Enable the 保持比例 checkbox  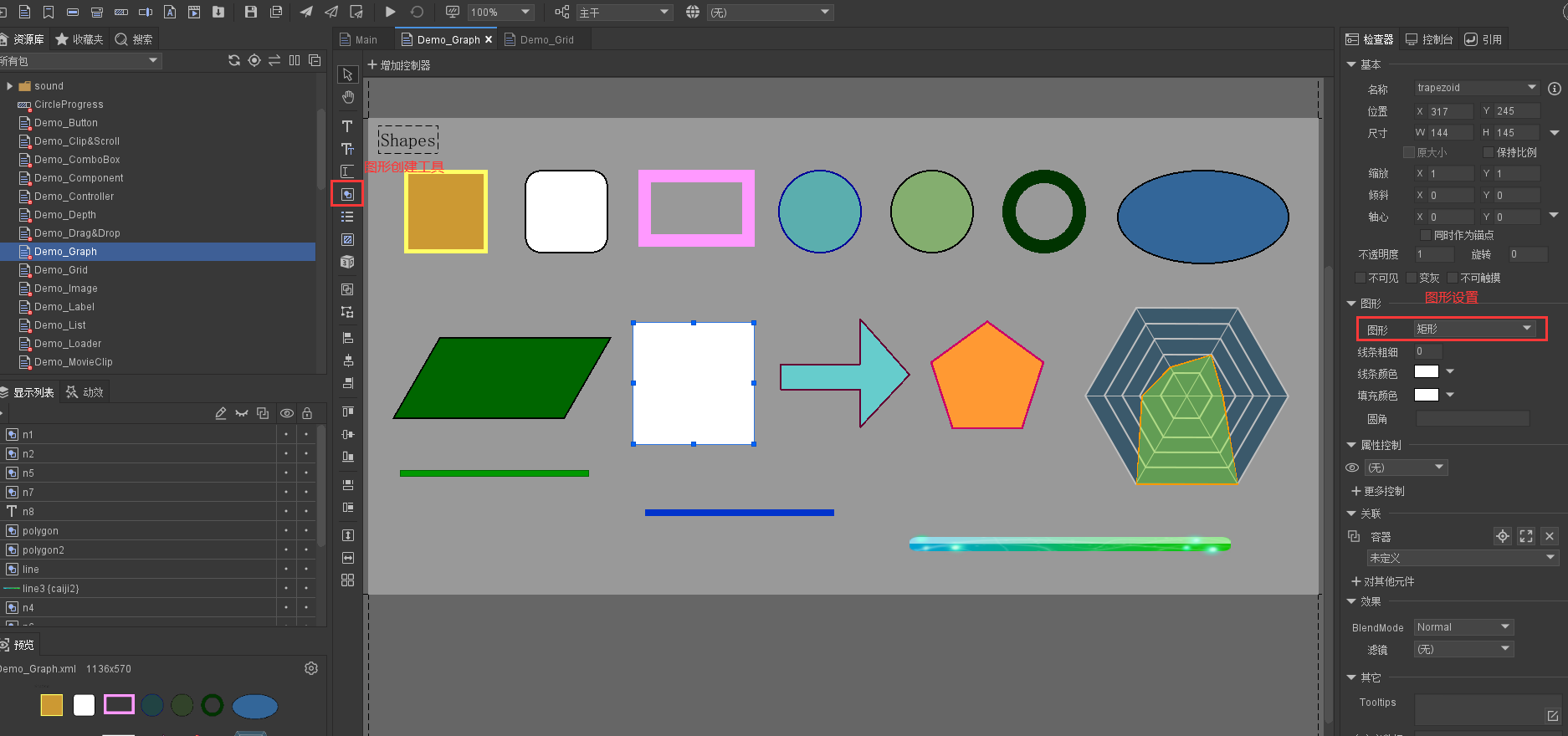click(x=1489, y=152)
